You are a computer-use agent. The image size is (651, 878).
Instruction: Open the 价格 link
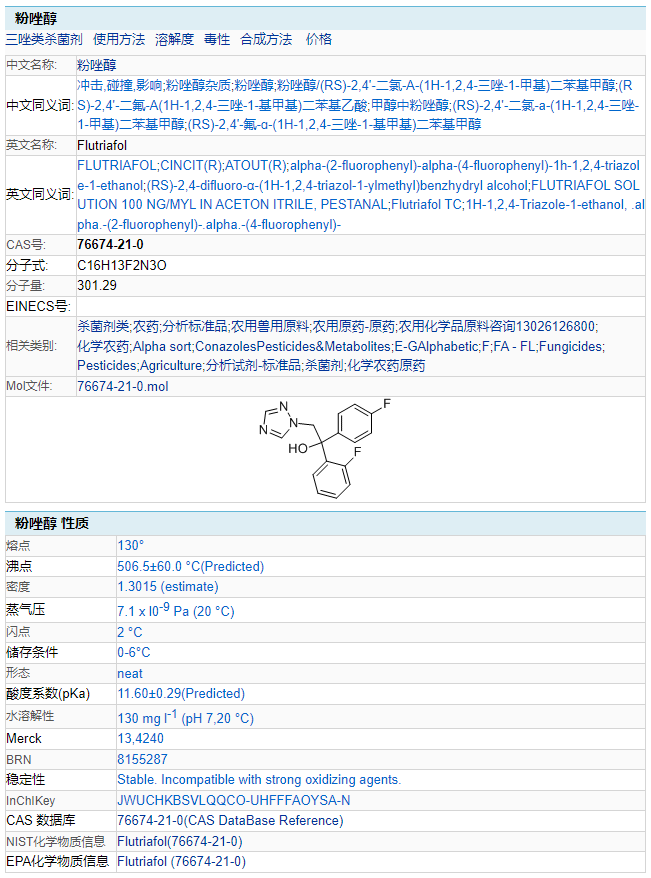pyautogui.click(x=319, y=39)
